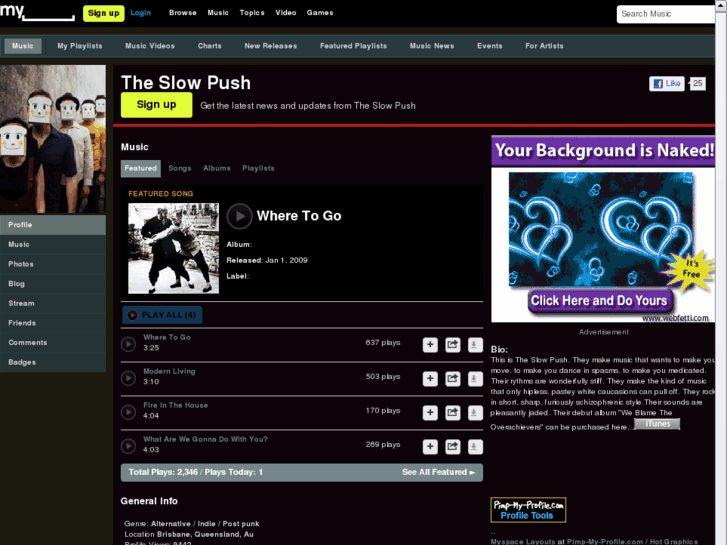Image resolution: width=727 pixels, height=545 pixels.
Task: Select Profile in the sidebar
Action: 53,225
